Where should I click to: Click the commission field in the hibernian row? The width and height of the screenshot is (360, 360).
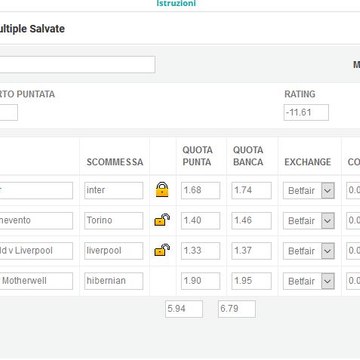coord(353,281)
